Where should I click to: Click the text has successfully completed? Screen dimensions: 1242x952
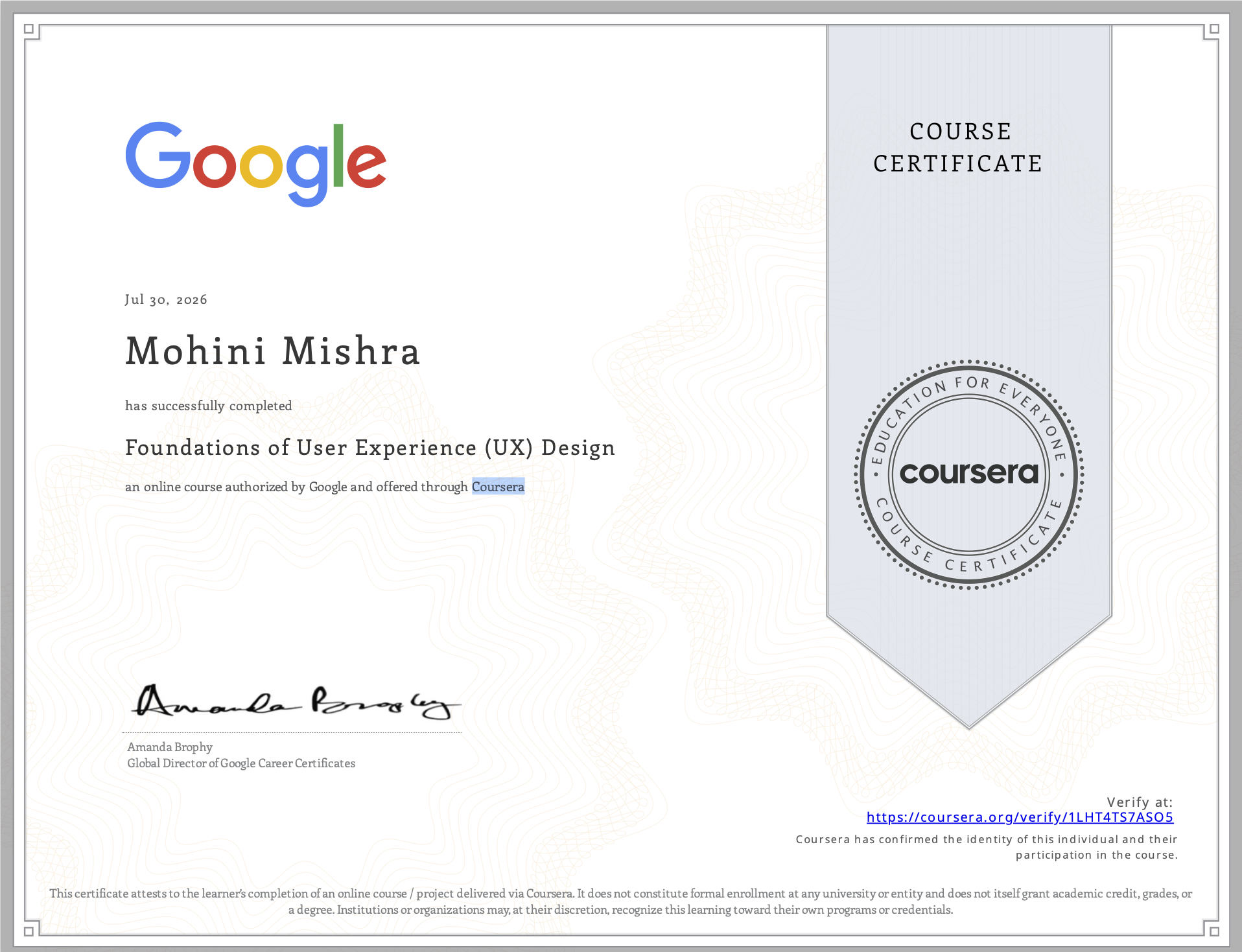point(209,406)
